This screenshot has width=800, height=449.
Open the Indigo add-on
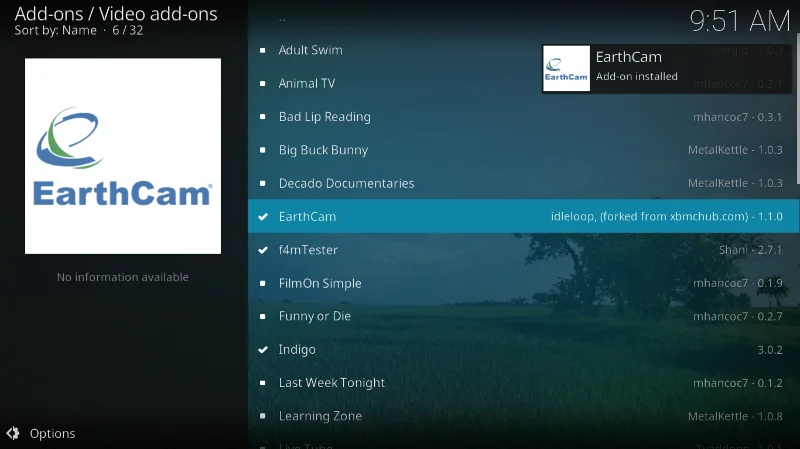(x=523, y=350)
